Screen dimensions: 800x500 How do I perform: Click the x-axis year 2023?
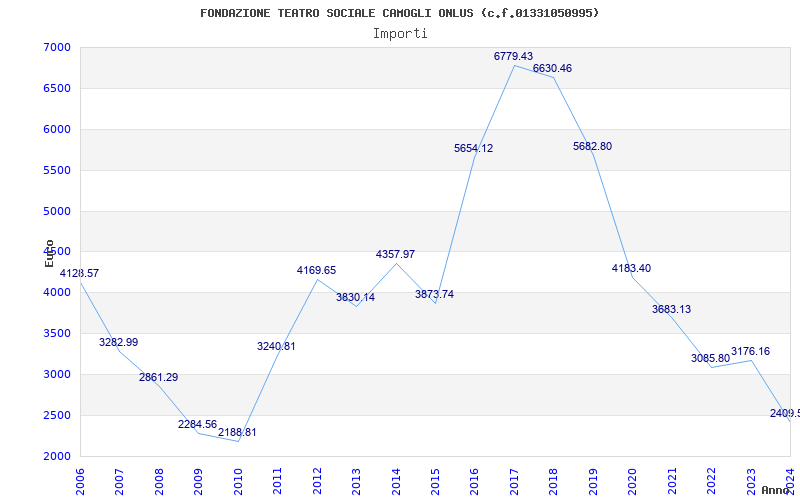[x=751, y=482]
